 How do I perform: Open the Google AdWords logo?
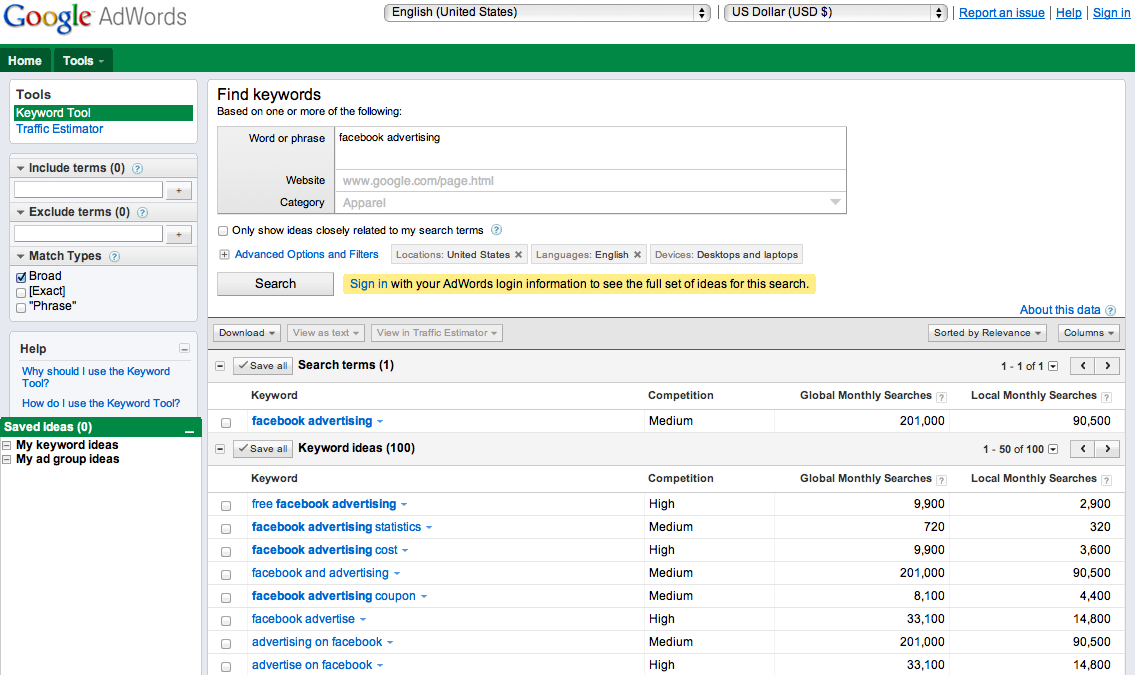[95, 17]
